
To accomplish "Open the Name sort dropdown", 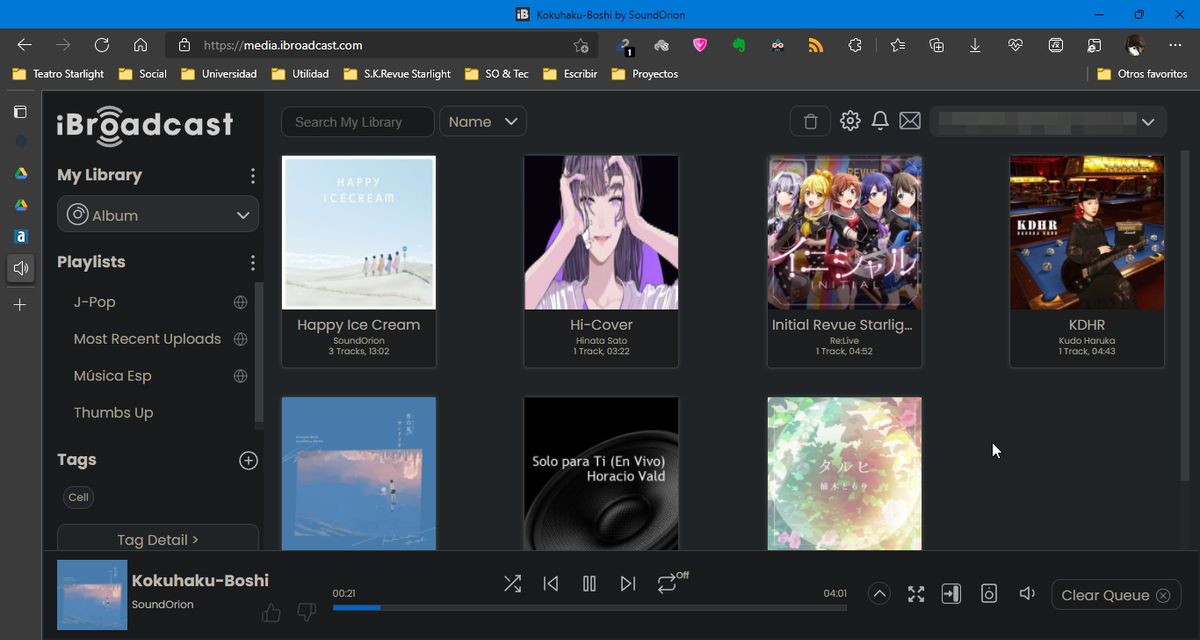I will [483, 121].
